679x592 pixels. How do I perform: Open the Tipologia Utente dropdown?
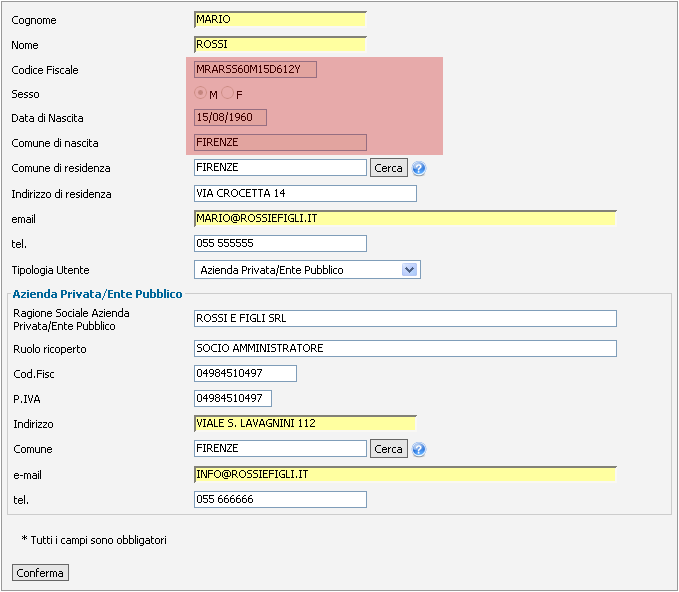point(307,270)
